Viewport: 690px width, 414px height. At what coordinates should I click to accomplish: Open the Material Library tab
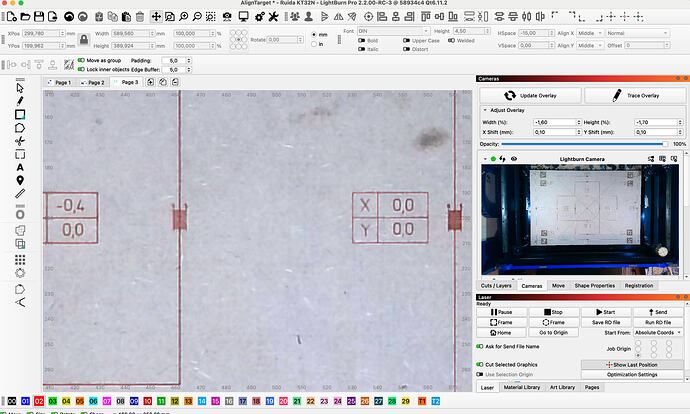522,387
